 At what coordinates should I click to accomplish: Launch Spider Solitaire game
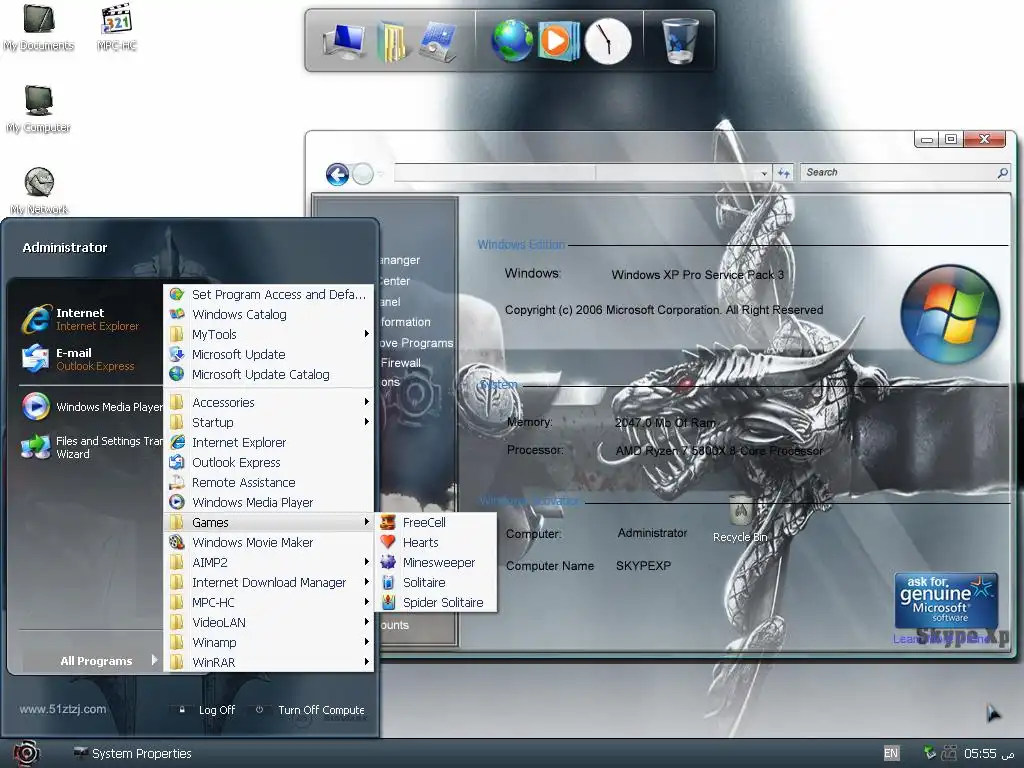pyautogui.click(x=436, y=603)
